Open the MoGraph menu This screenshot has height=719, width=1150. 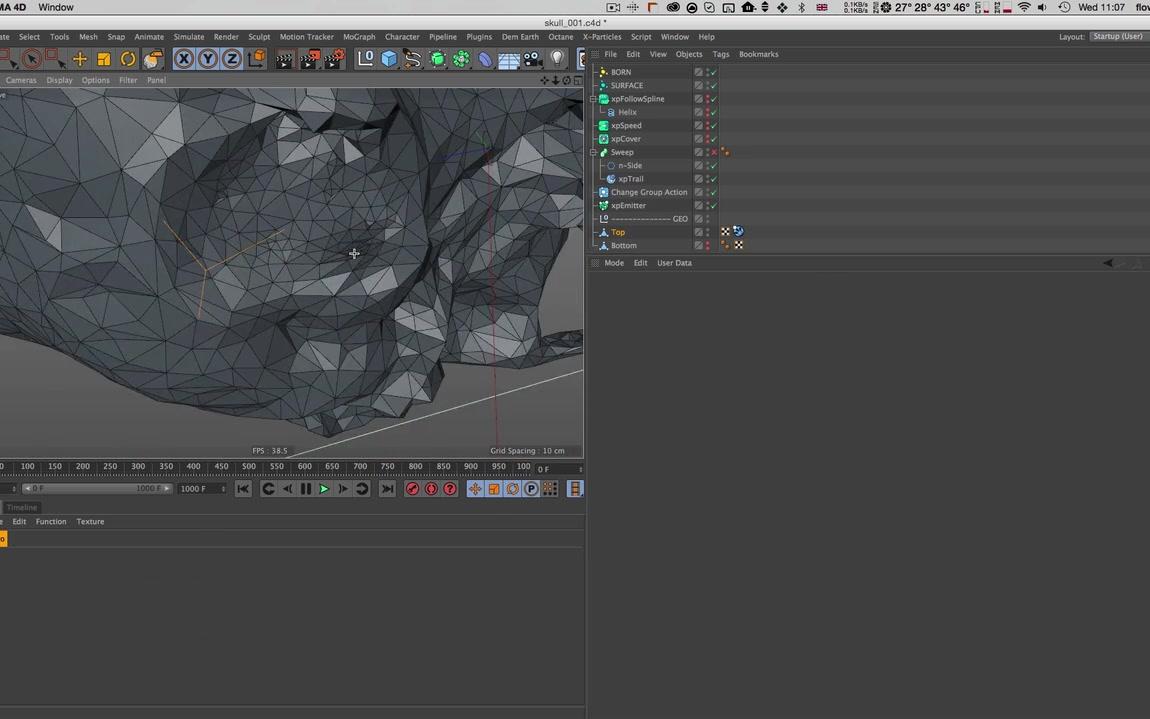point(359,37)
